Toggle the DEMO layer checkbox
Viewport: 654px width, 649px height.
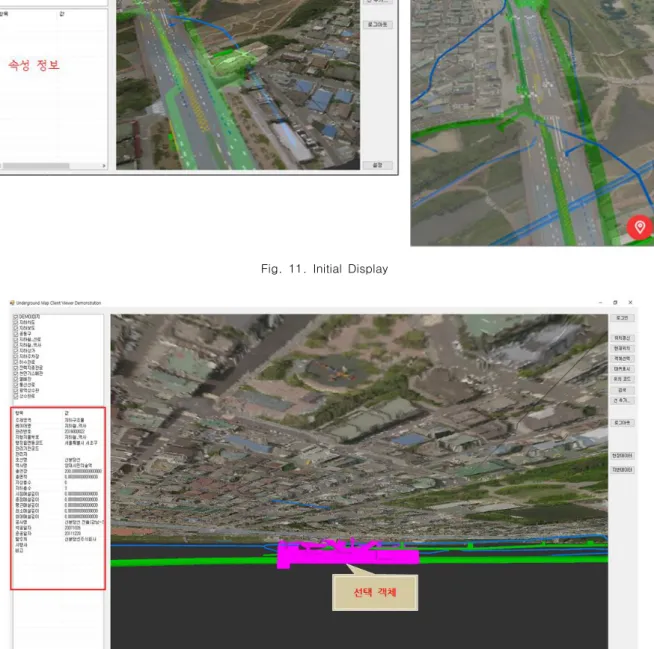pos(16,317)
